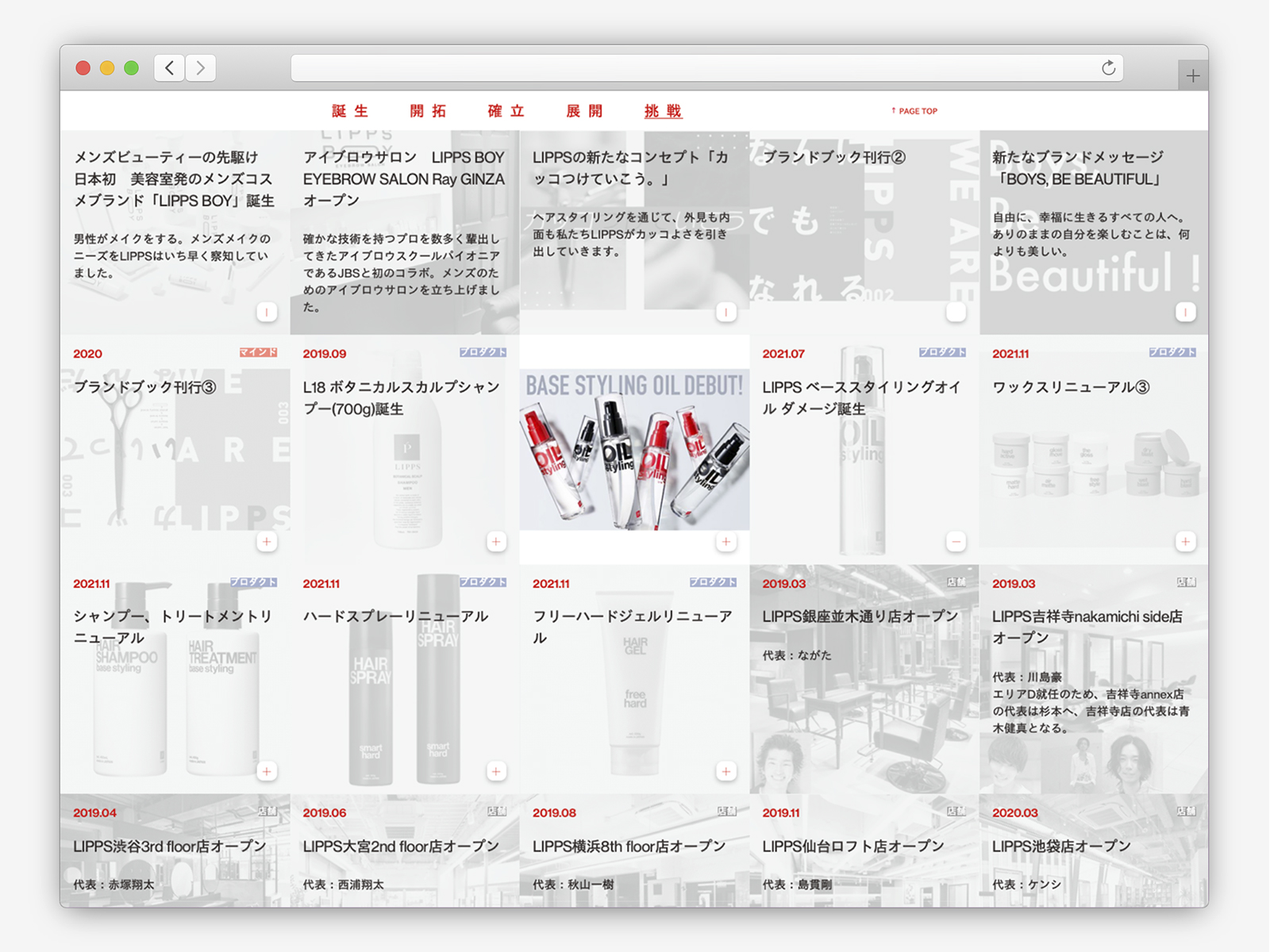This screenshot has height=952, width=1270.
Task: Click the 代表：赤塚翔太 text
Action: (114, 885)
